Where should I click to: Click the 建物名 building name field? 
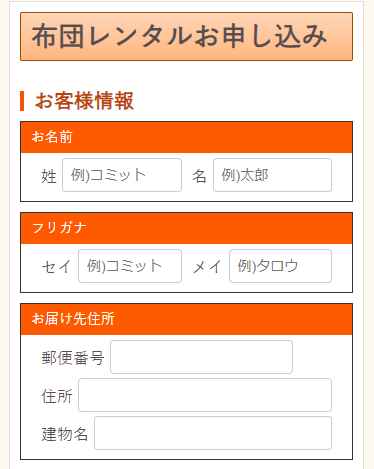click(x=213, y=433)
